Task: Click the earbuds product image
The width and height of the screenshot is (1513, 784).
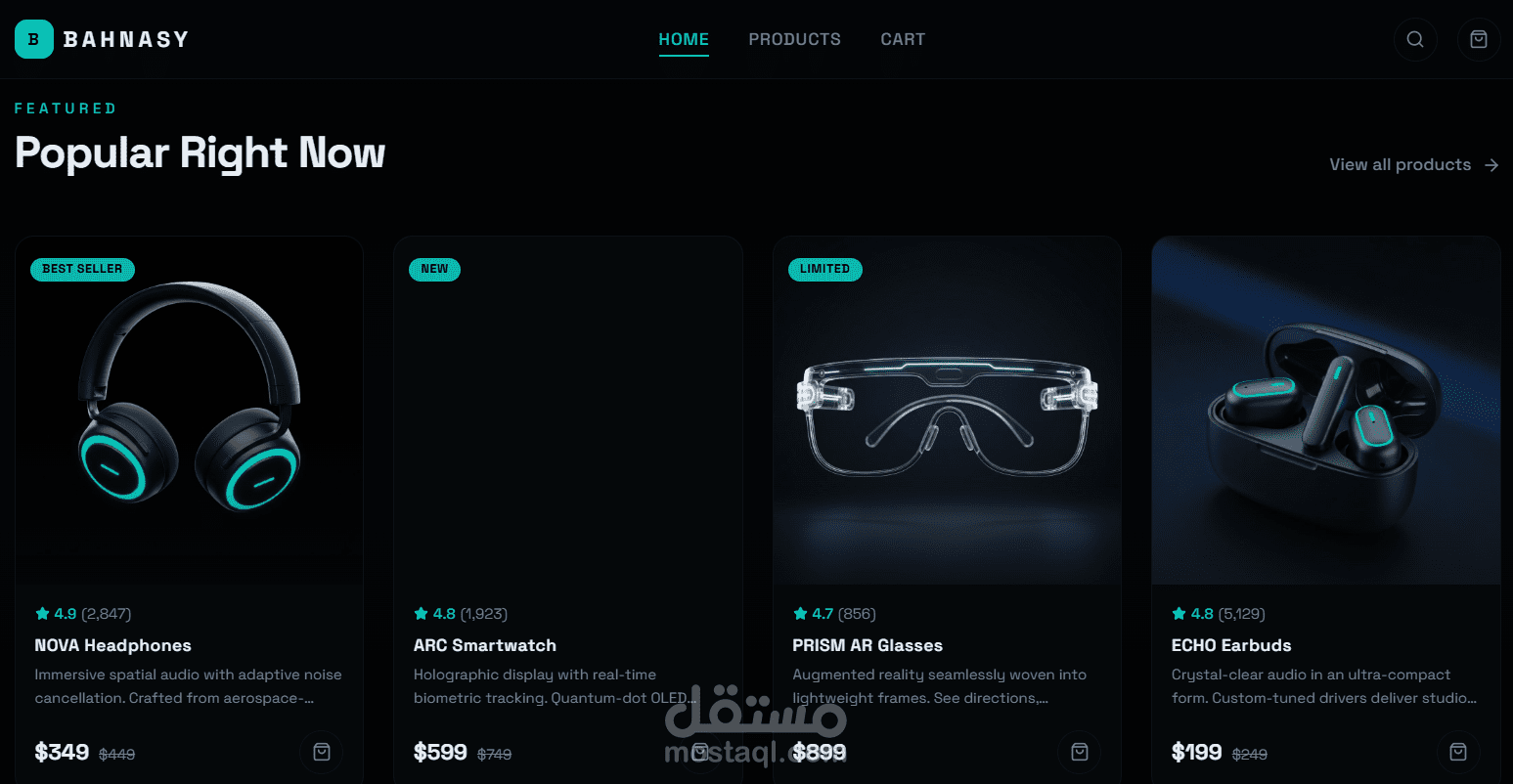Action: [x=1326, y=411]
